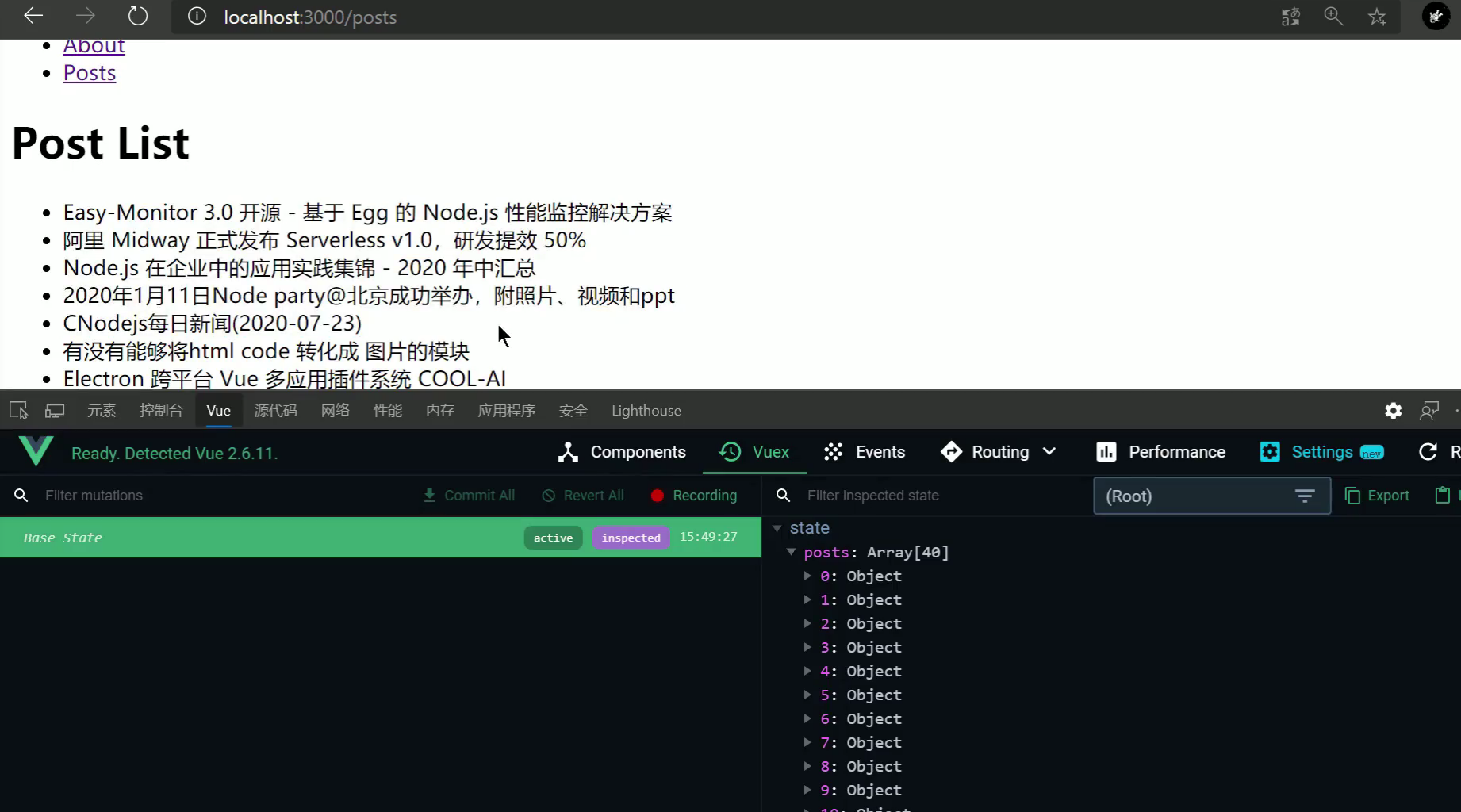Click the Export state button
Screen dimensions: 1461x812
coord(1378,496)
